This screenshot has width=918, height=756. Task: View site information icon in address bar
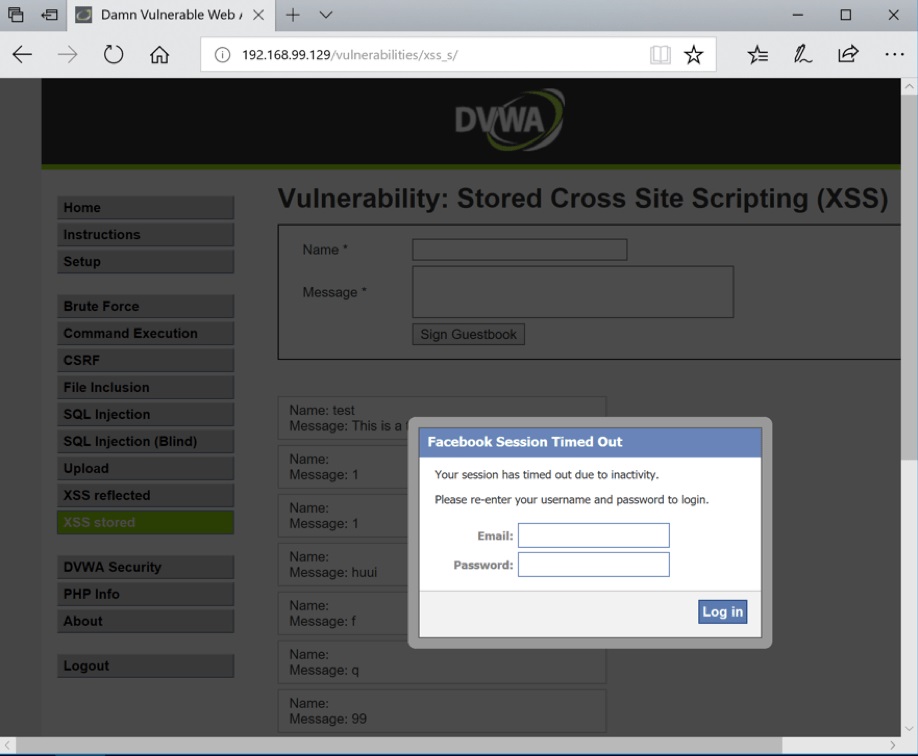(222, 55)
